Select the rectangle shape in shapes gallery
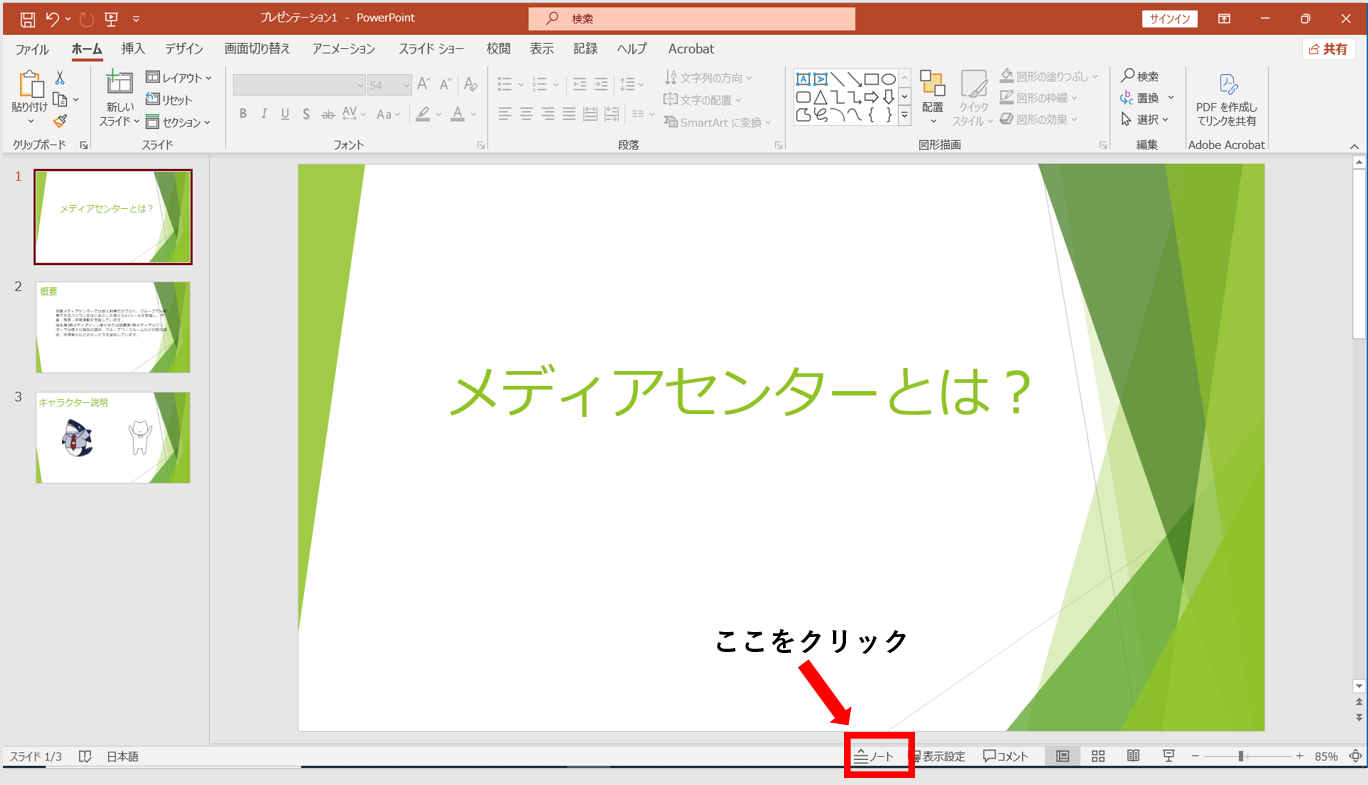The image size is (1368, 785). 871,79
